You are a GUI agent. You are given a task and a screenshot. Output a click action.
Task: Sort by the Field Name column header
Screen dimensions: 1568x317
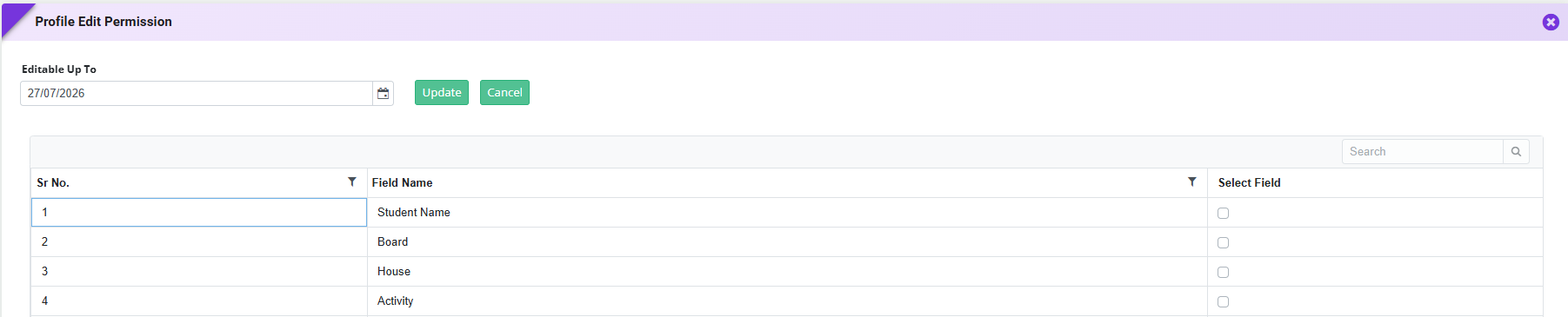tap(402, 182)
